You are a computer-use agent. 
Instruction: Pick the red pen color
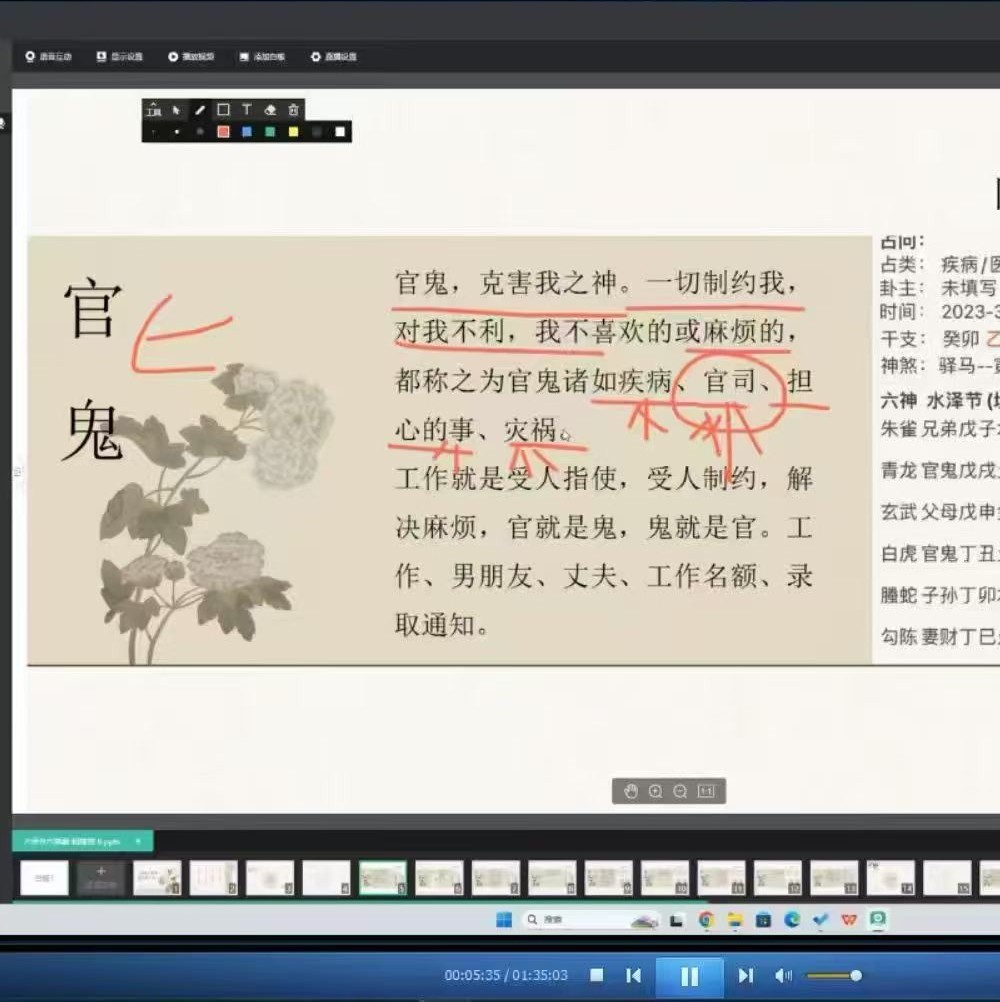[x=223, y=132]
